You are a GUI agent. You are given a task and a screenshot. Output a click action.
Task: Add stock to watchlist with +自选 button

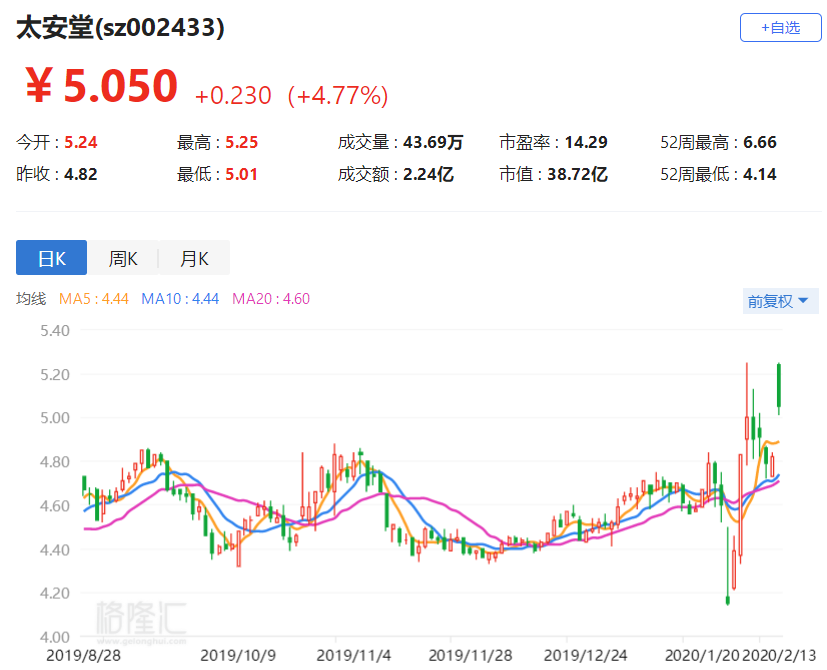tap(781, 27)
